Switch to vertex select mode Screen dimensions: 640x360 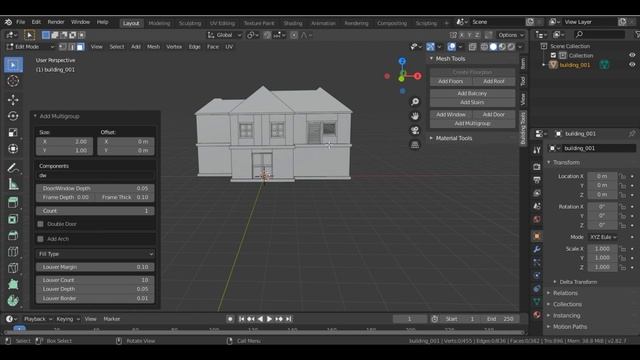[62, 47]
